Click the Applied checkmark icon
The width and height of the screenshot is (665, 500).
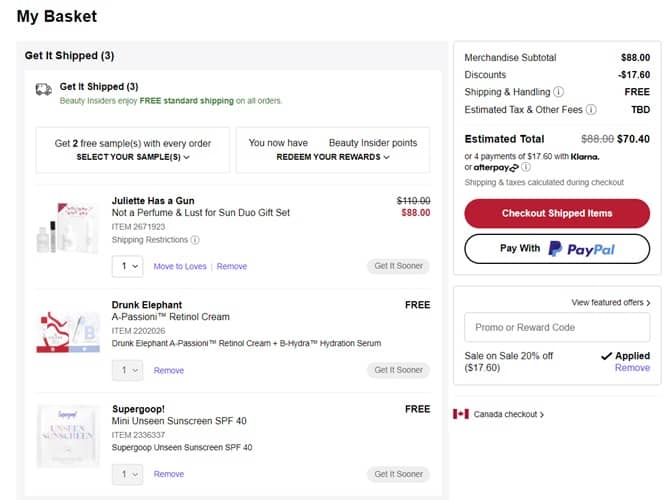(606, 356)
